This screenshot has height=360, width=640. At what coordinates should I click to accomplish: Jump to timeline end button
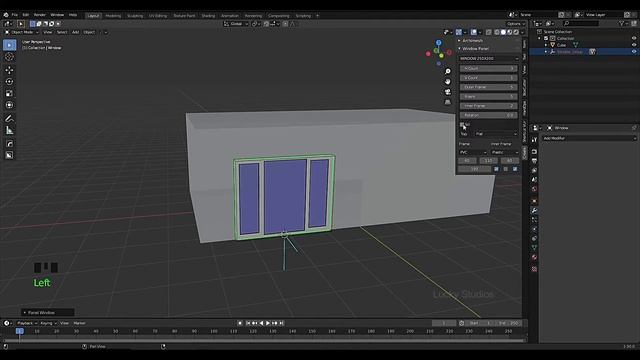pyautogui.click(x=282, y=323)
